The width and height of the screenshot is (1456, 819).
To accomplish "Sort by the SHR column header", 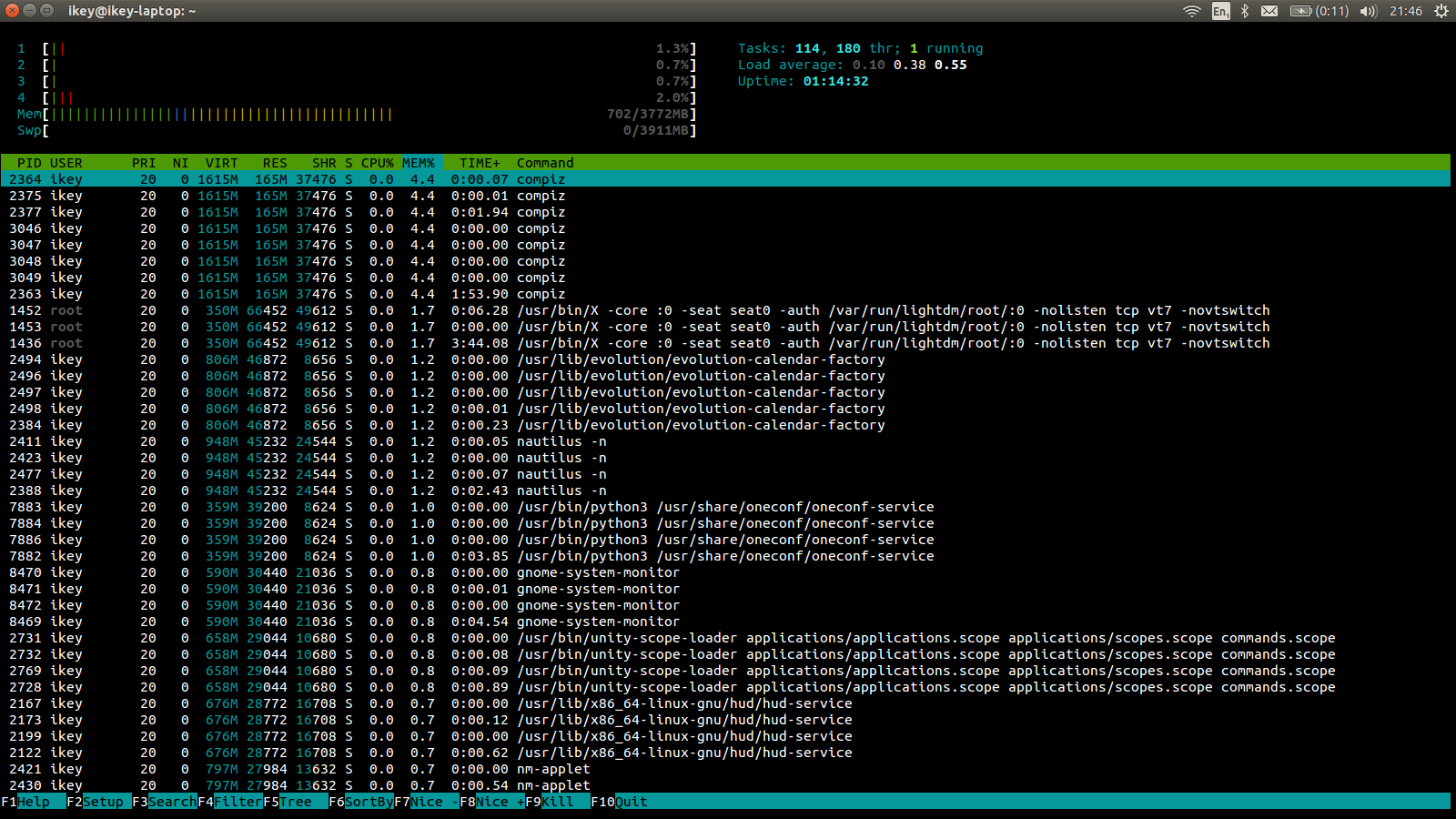I will click(324, 163).
